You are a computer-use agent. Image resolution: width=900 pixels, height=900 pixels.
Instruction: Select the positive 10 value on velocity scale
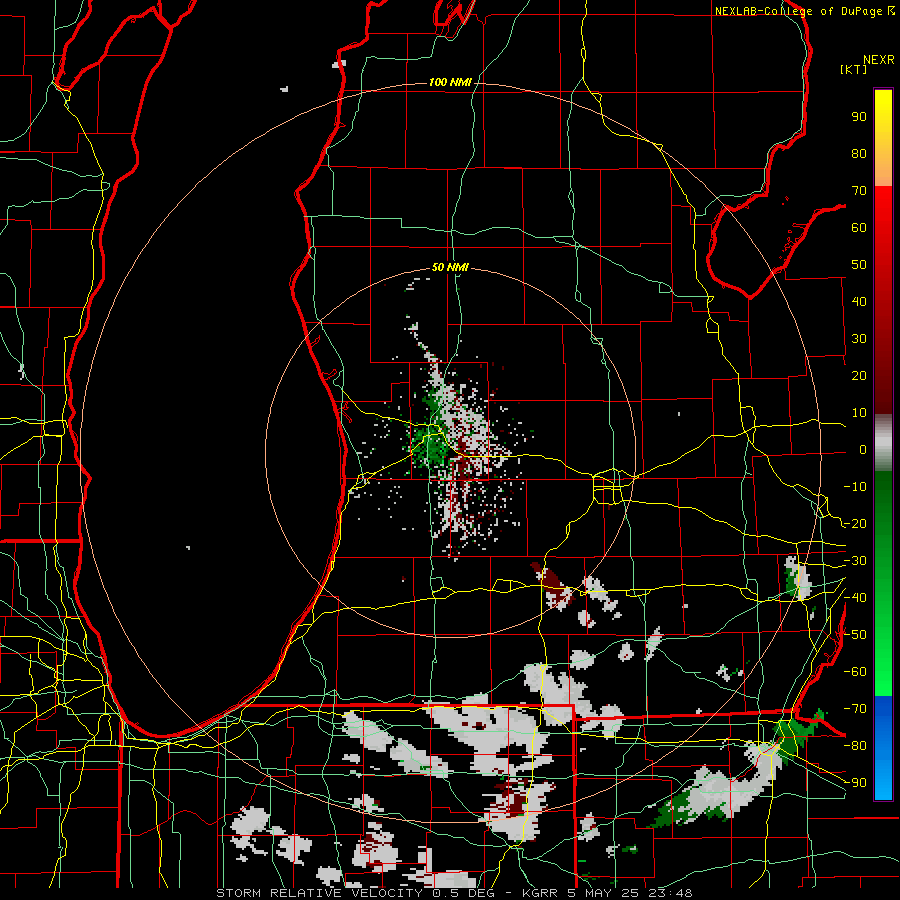pos(859,413)
